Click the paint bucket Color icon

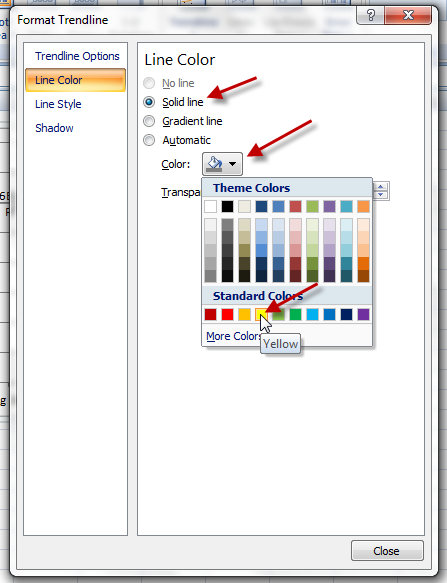[x=215, y=164]
